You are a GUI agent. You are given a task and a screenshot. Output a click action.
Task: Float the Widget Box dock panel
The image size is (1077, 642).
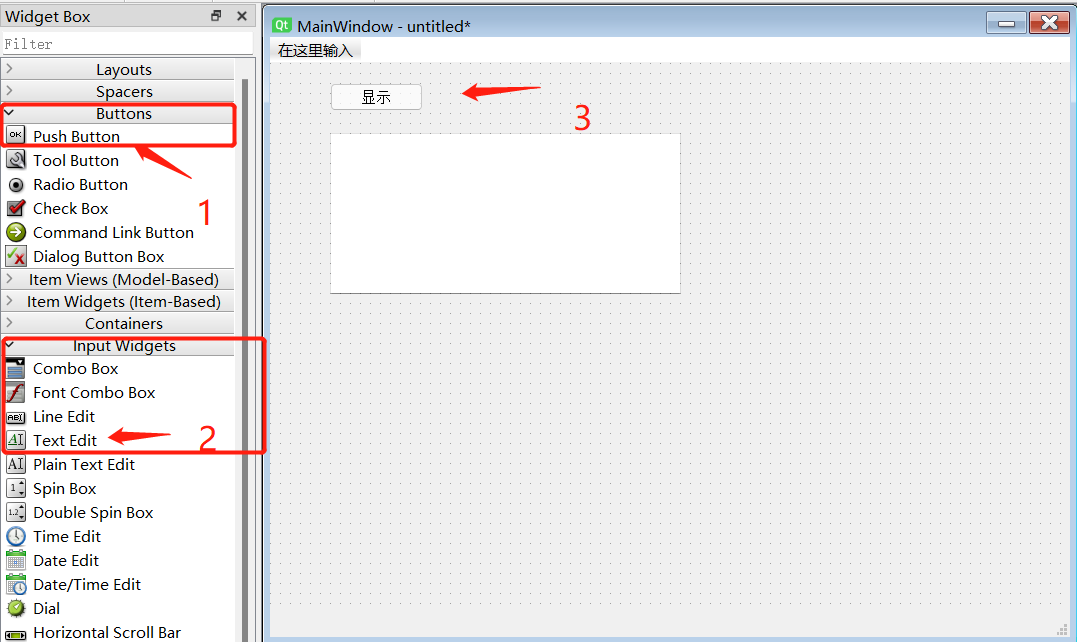tap(216, 16)
